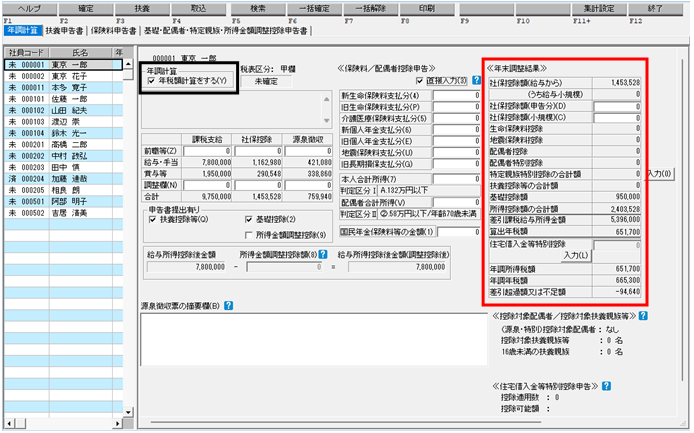Image resolution: width=694 pixels, height=433 pixels.
Task: Switch to 扶養申告書 tab
Action: [64, 31]
